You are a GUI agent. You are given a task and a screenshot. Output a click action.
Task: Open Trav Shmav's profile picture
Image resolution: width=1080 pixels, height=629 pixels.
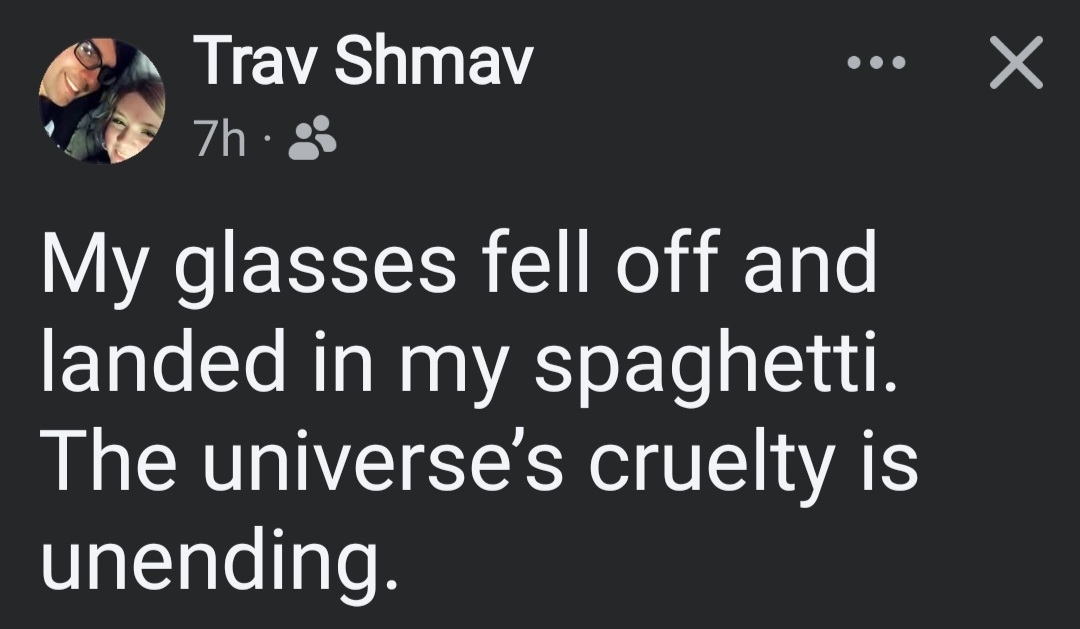102,101
